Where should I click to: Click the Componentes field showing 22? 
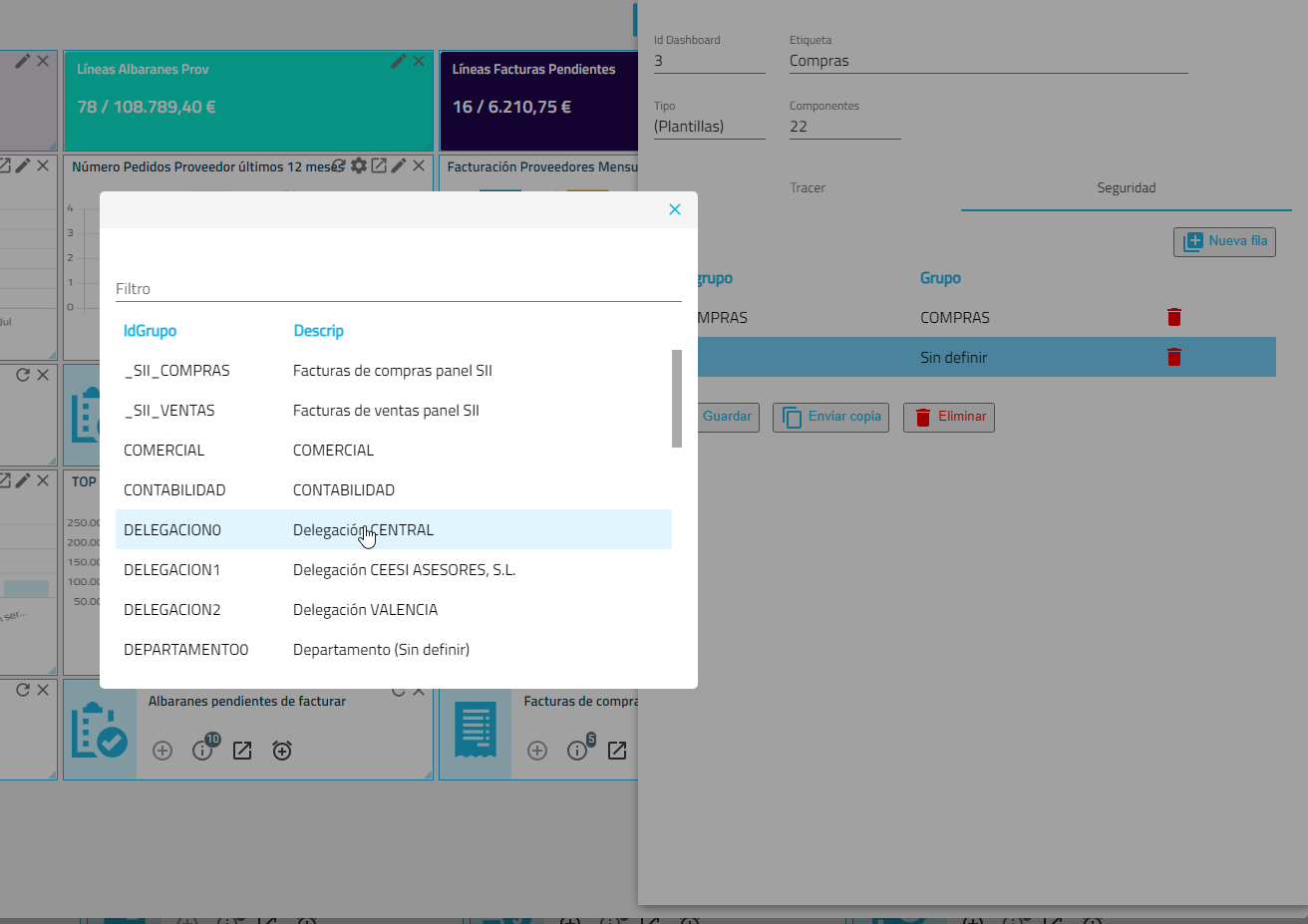pos(845,127)
